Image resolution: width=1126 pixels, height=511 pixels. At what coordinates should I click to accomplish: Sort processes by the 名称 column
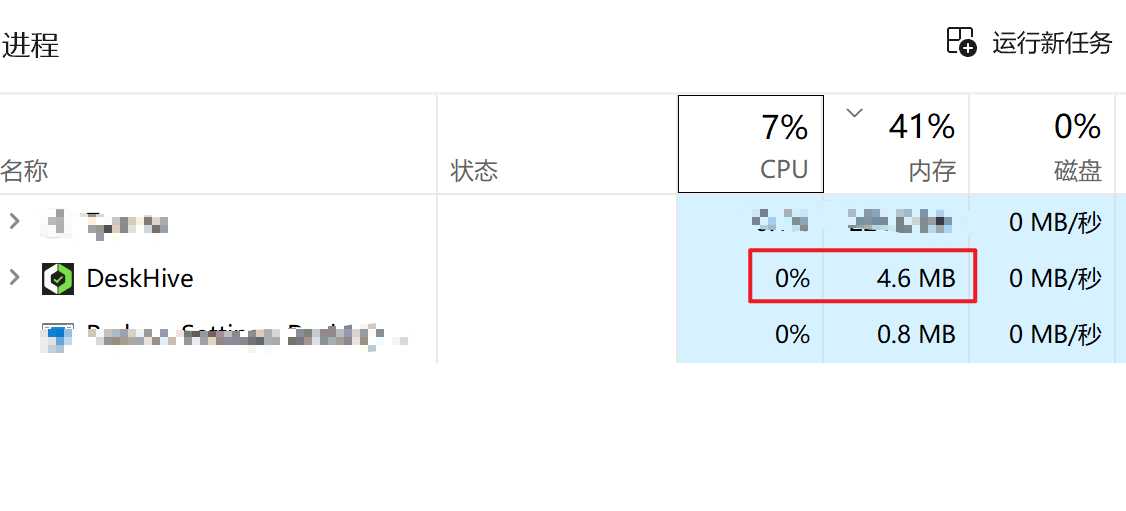pos(25,171)
